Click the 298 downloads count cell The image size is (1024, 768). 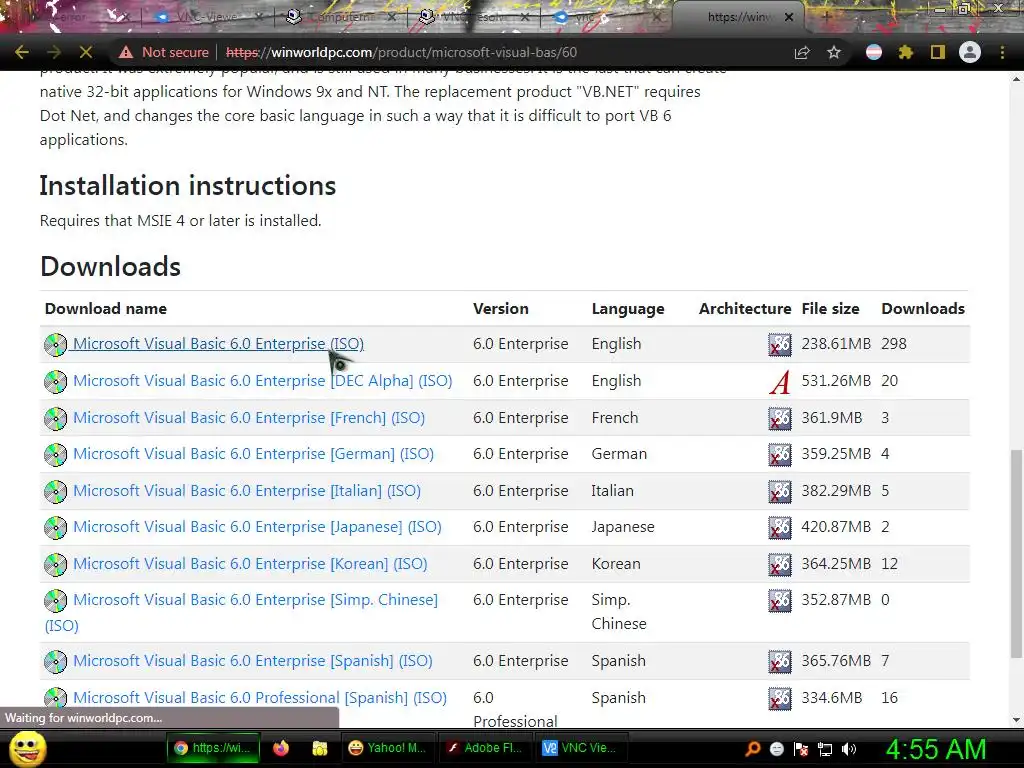pos(893,344)
